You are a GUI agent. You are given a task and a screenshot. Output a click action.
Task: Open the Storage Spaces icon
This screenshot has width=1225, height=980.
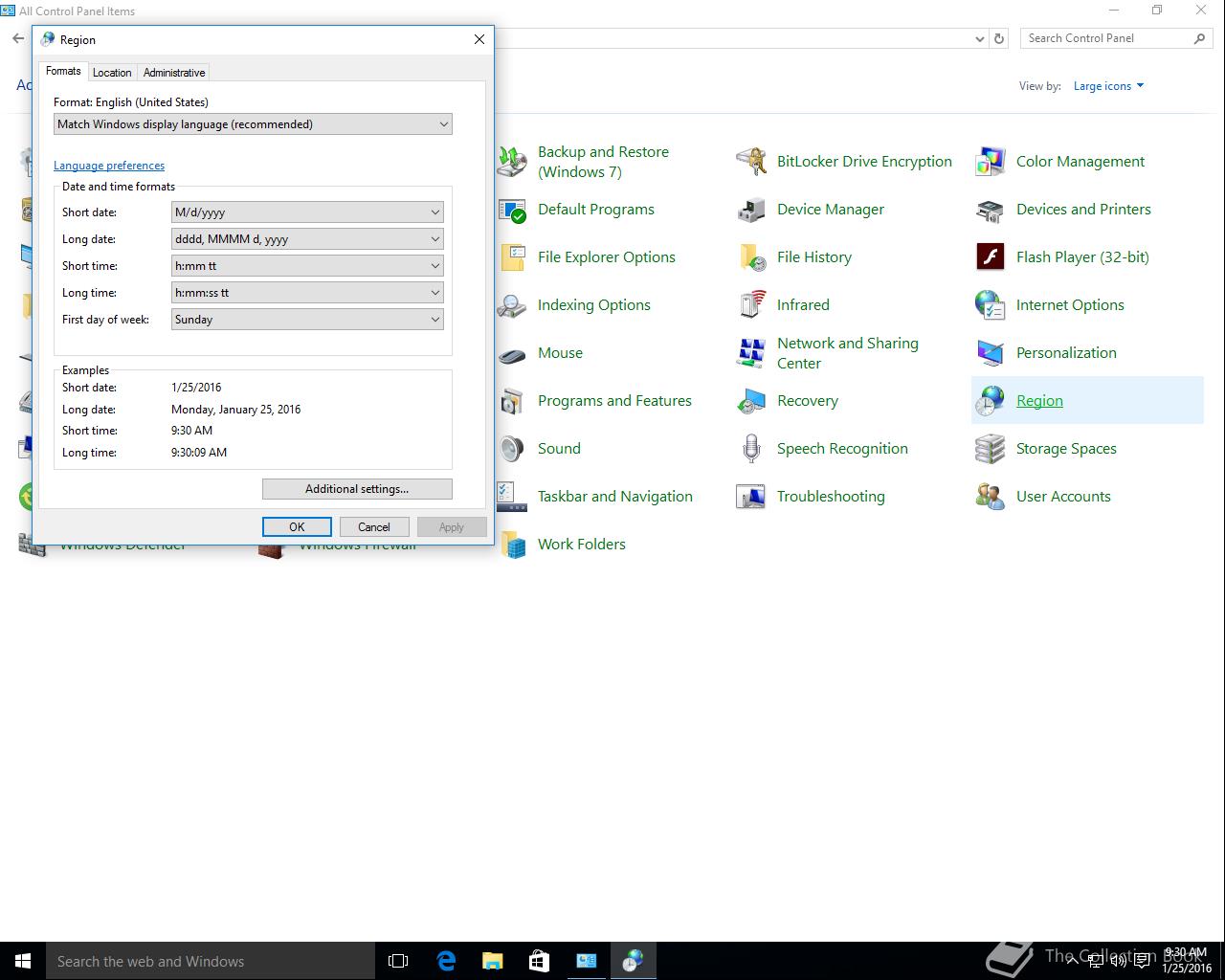(991, 449)
